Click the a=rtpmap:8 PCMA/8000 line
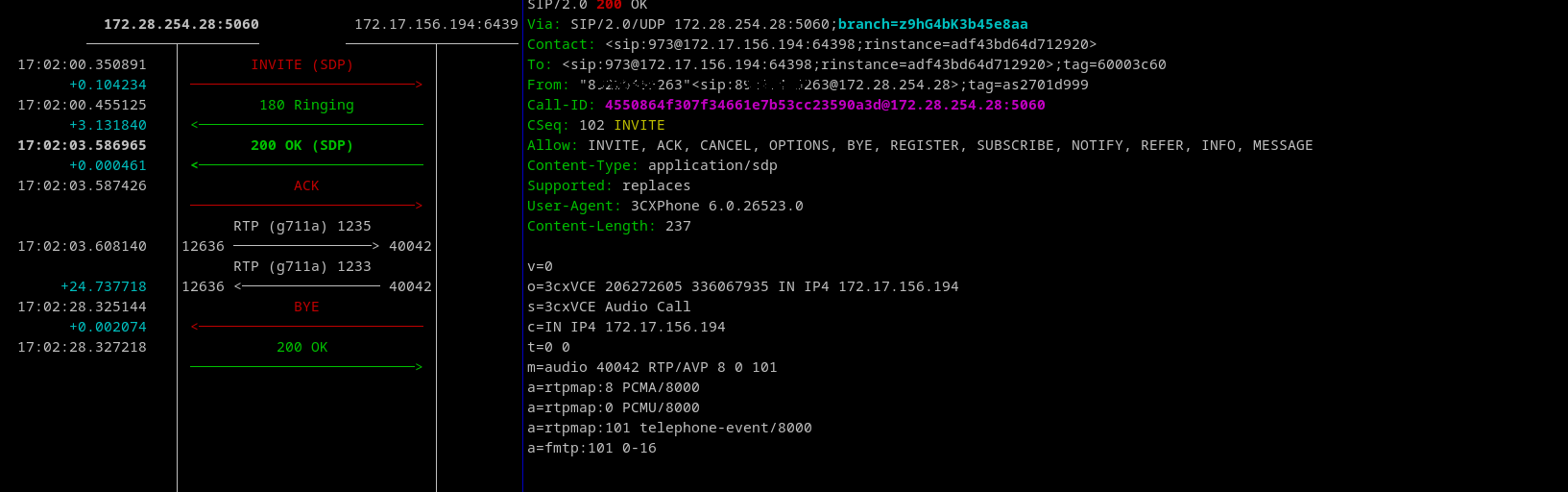Viewport: 1568px width, 492px height. tap(613, 388)
